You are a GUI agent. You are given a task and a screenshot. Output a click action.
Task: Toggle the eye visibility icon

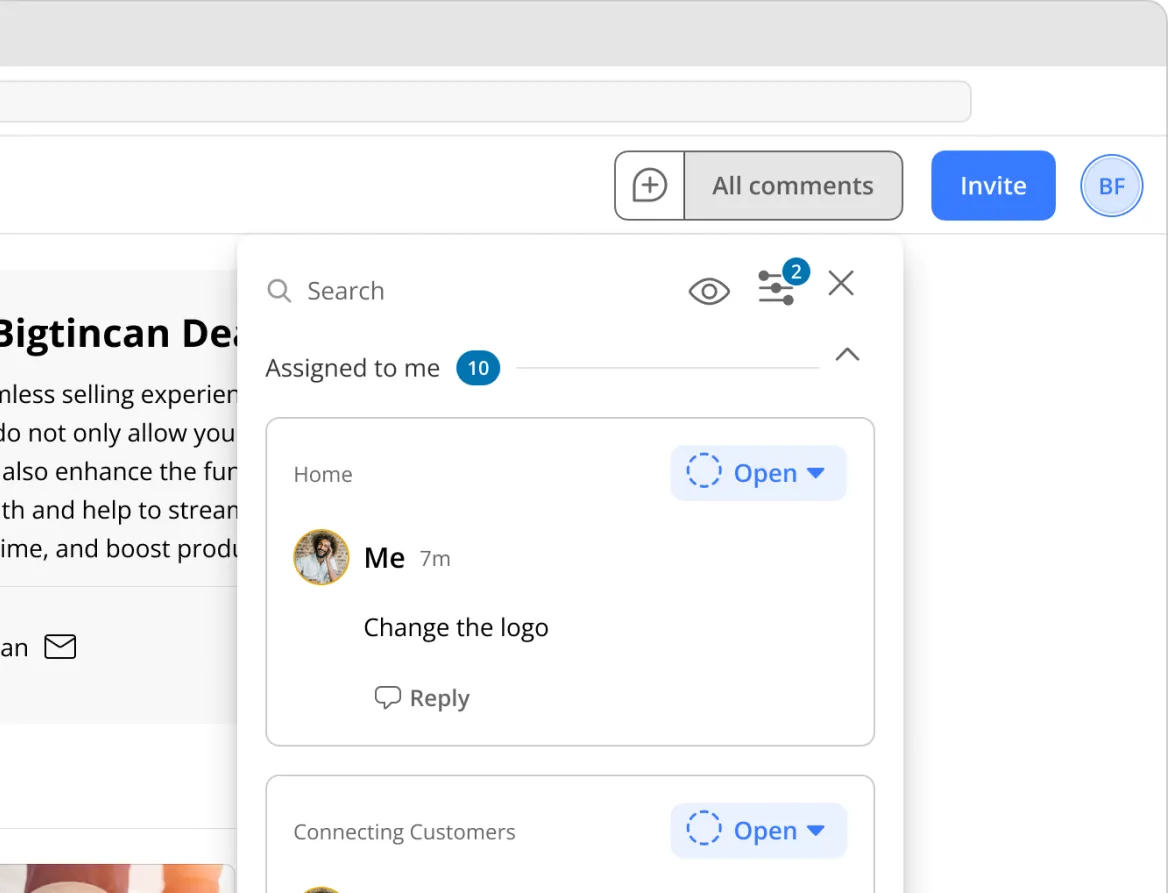pos(709,291)
